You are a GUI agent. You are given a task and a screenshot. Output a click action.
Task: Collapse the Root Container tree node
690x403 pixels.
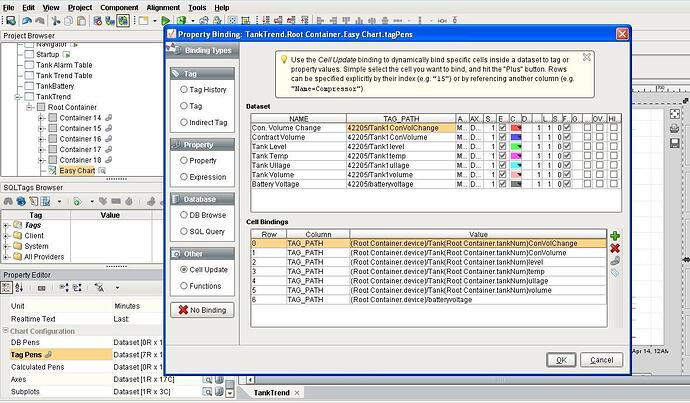point(29,107)
